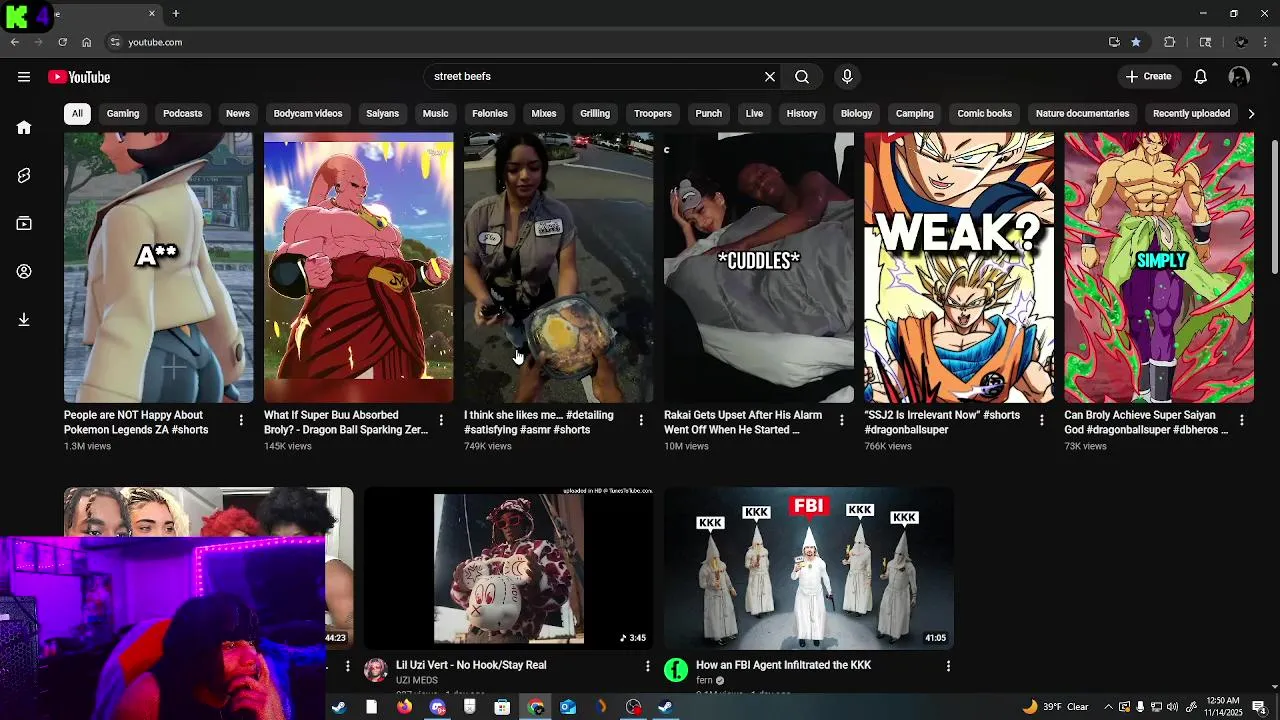
Task: Show more filter chips with right arrow
Action: pyautogui.click(x=1251, y=113)
